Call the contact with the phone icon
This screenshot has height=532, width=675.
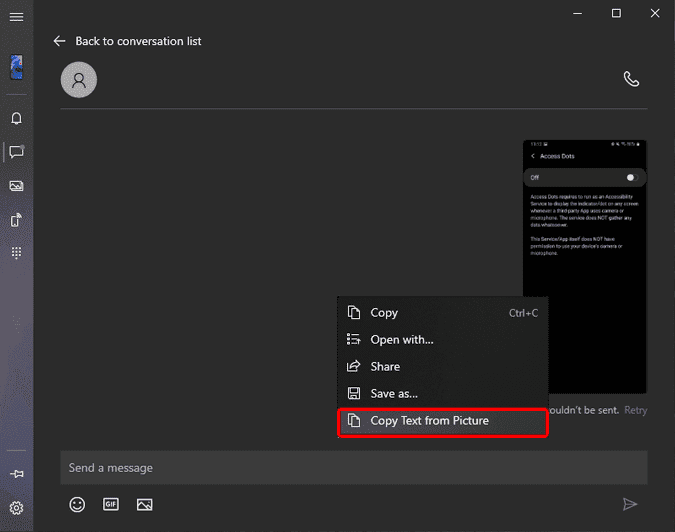coord(631,79)
